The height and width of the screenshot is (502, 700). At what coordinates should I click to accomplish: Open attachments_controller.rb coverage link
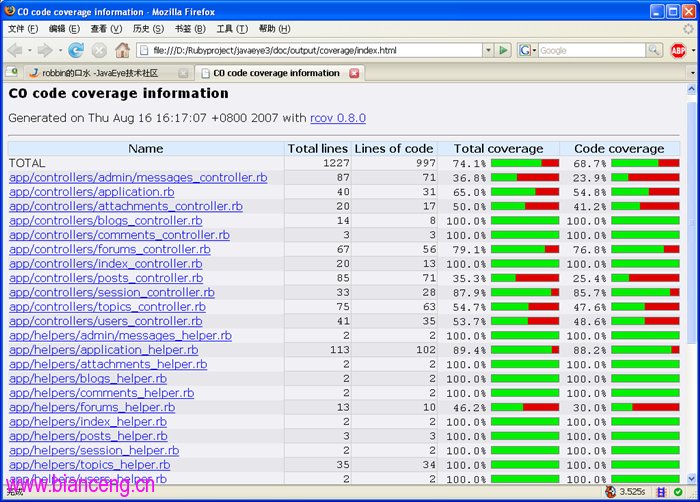pyautogui.click(x=126, y=206)
